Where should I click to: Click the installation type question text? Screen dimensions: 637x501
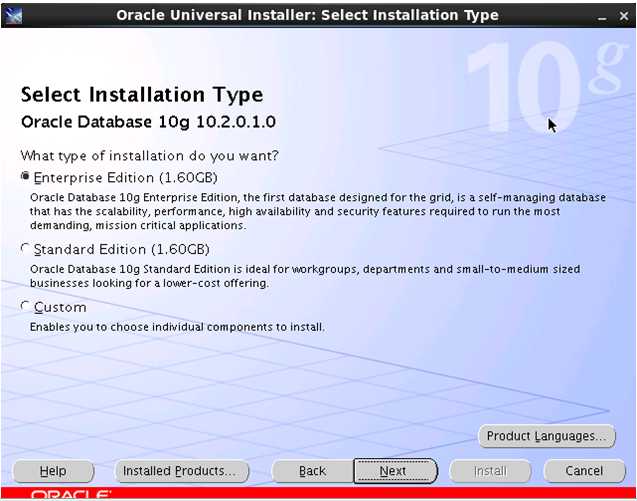150,156
